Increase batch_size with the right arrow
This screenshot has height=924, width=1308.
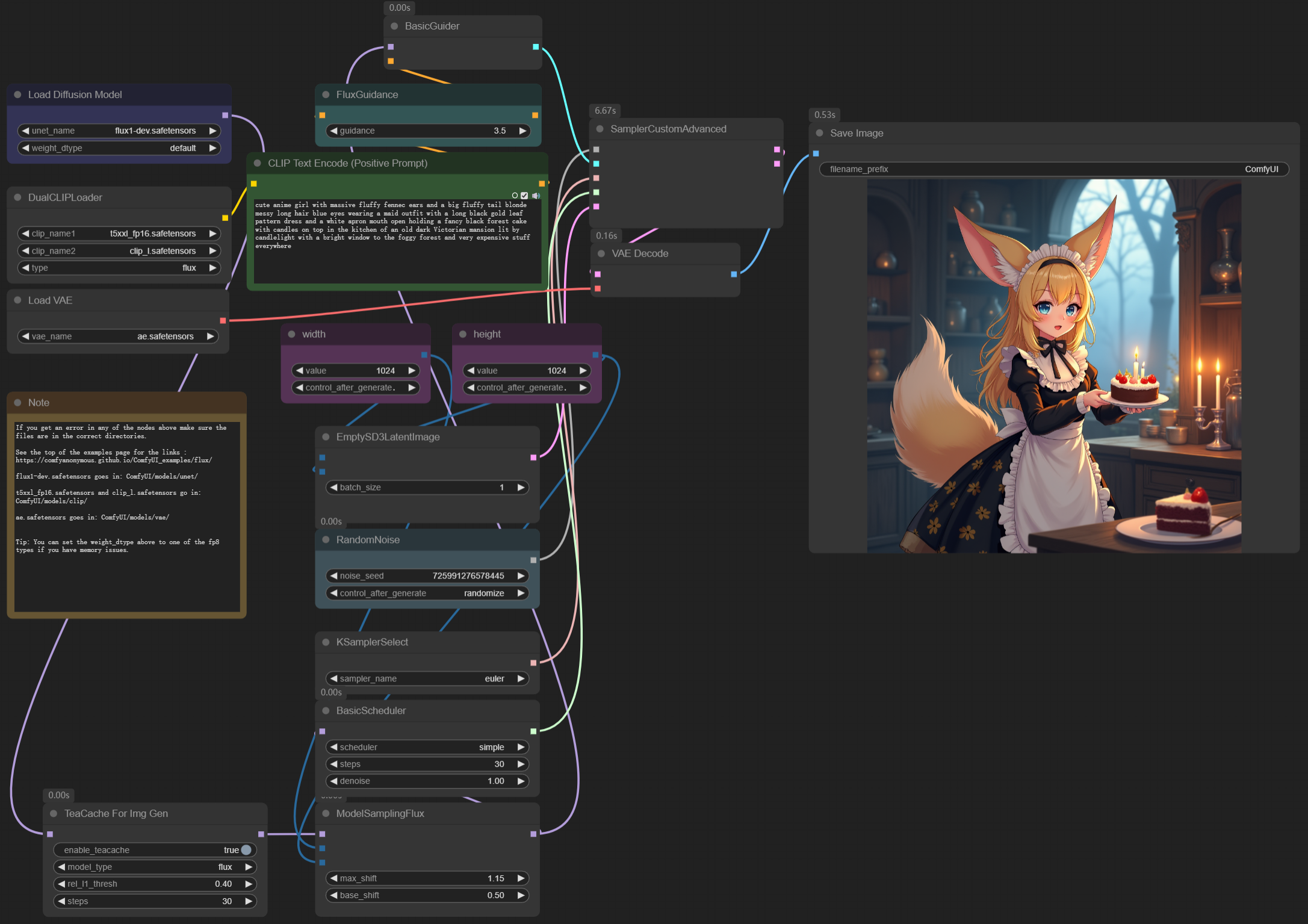click(x=521, y=488)
